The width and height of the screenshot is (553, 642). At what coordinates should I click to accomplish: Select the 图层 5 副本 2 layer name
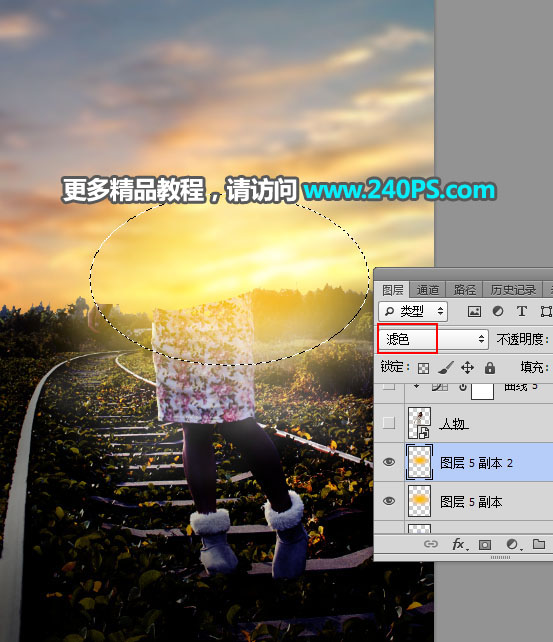pos(476,463)
